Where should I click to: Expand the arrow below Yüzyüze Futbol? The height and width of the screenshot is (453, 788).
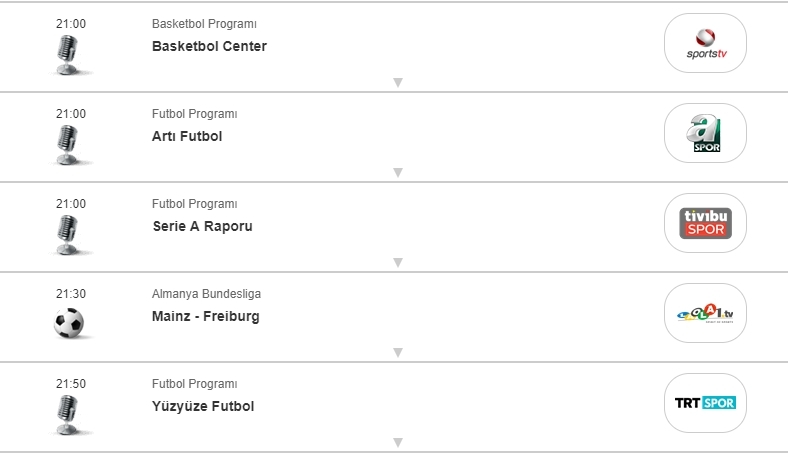(x=397, y=442)
